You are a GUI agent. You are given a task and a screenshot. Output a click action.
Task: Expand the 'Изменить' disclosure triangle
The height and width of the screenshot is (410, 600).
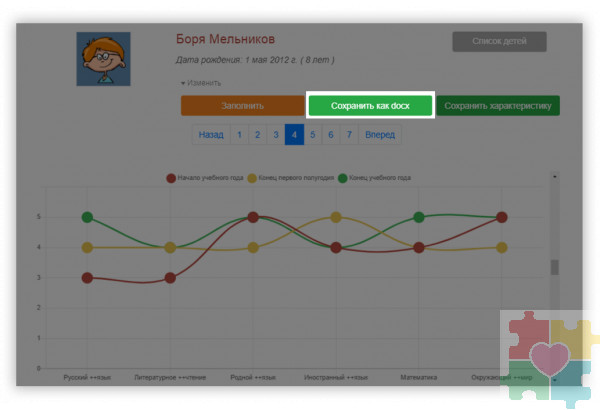(183, 83)
